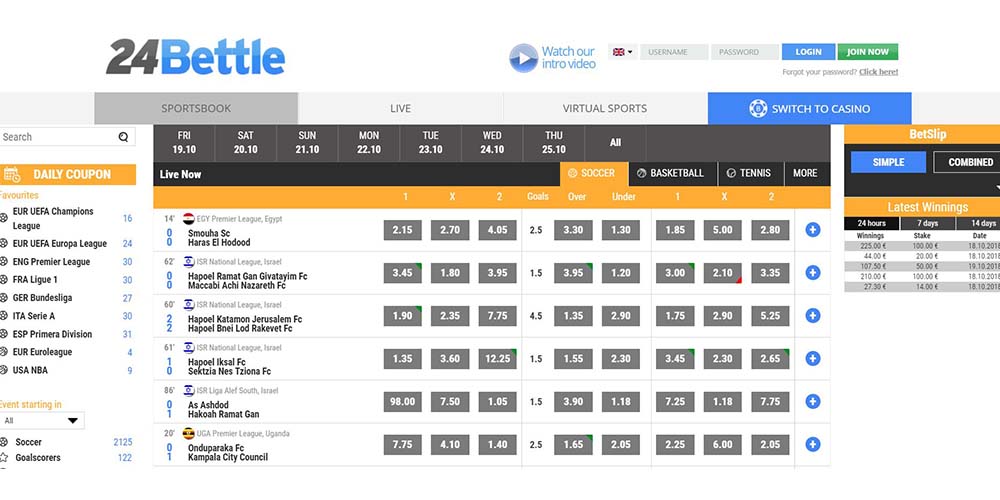1000x500 pixels.
Task: Open the Virtual Sports tab
Action: click(604, 108)
